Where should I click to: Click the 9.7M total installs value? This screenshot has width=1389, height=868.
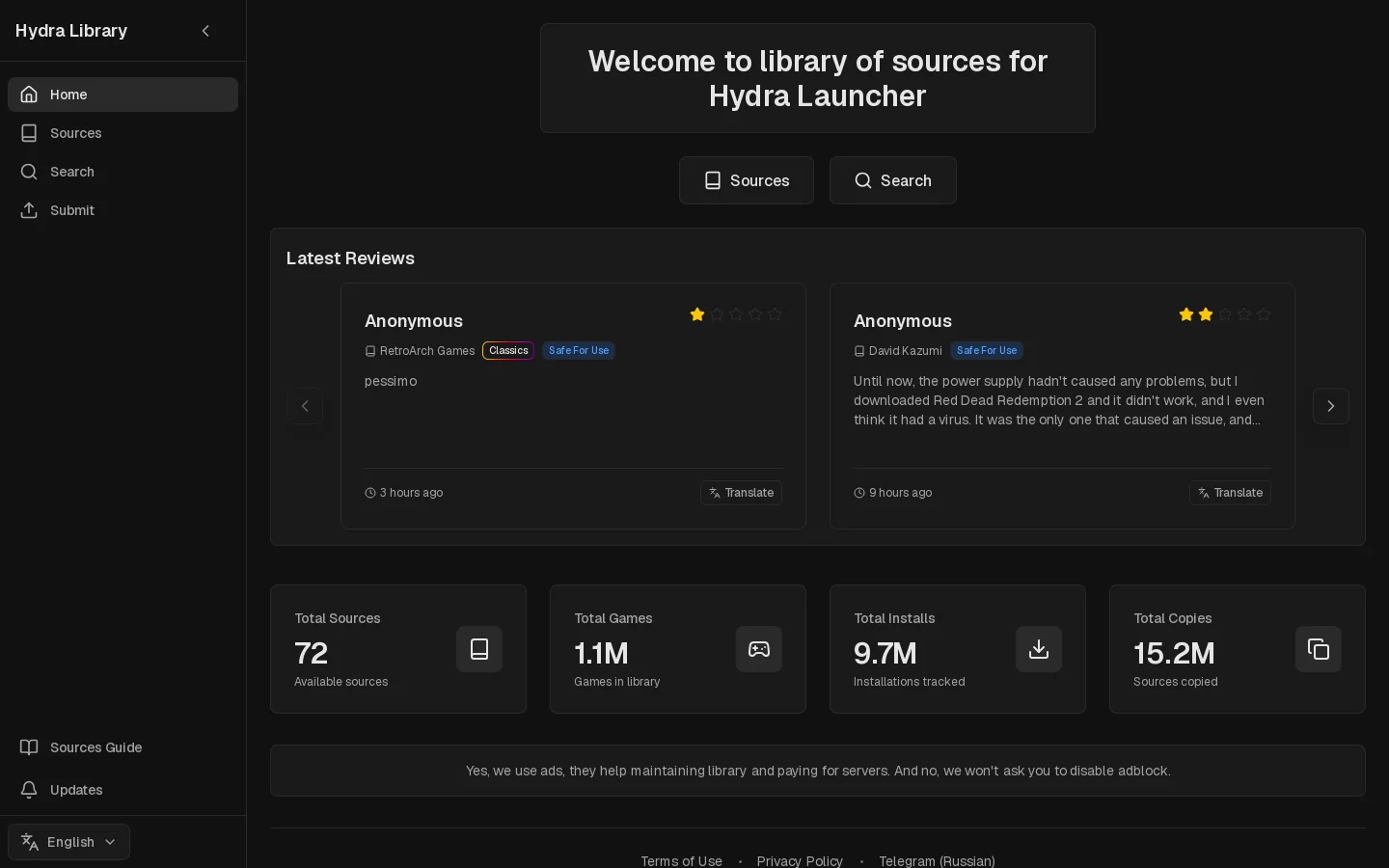885,653
